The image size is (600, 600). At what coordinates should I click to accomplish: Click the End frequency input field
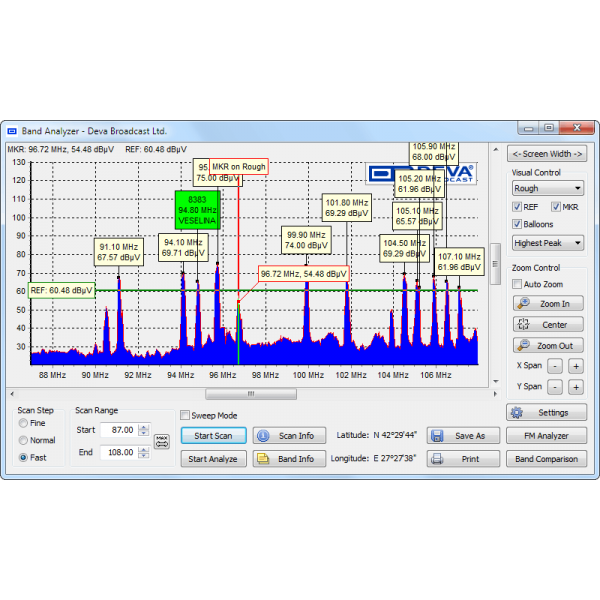coord(119,452)
